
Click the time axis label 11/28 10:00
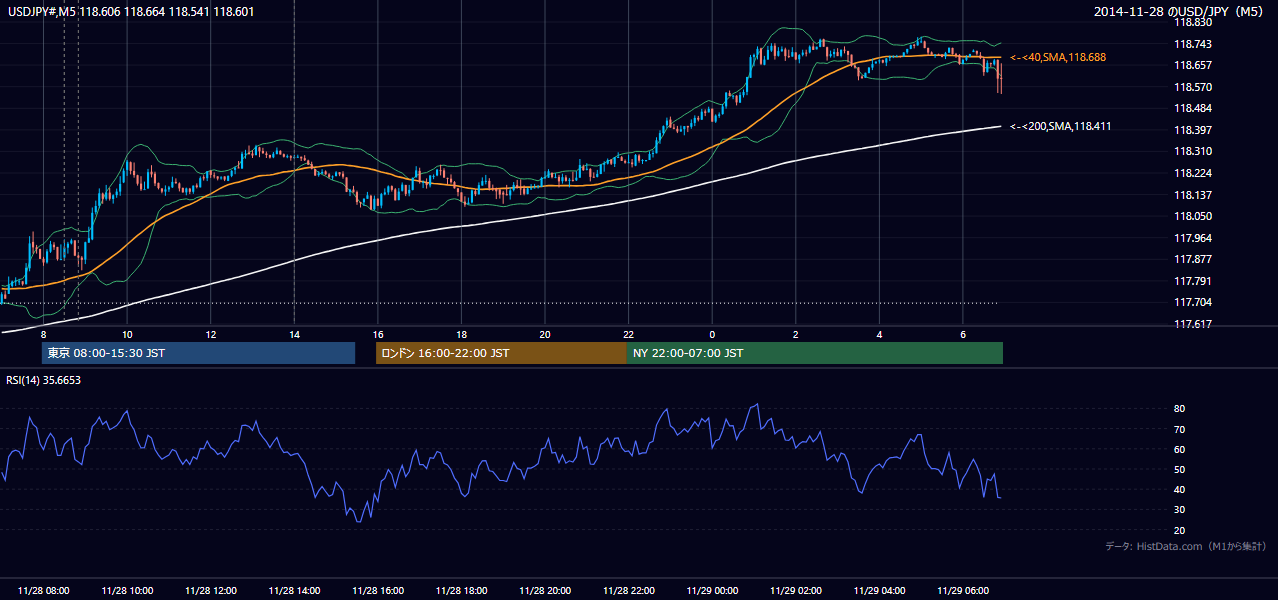(x=127, y=590)
